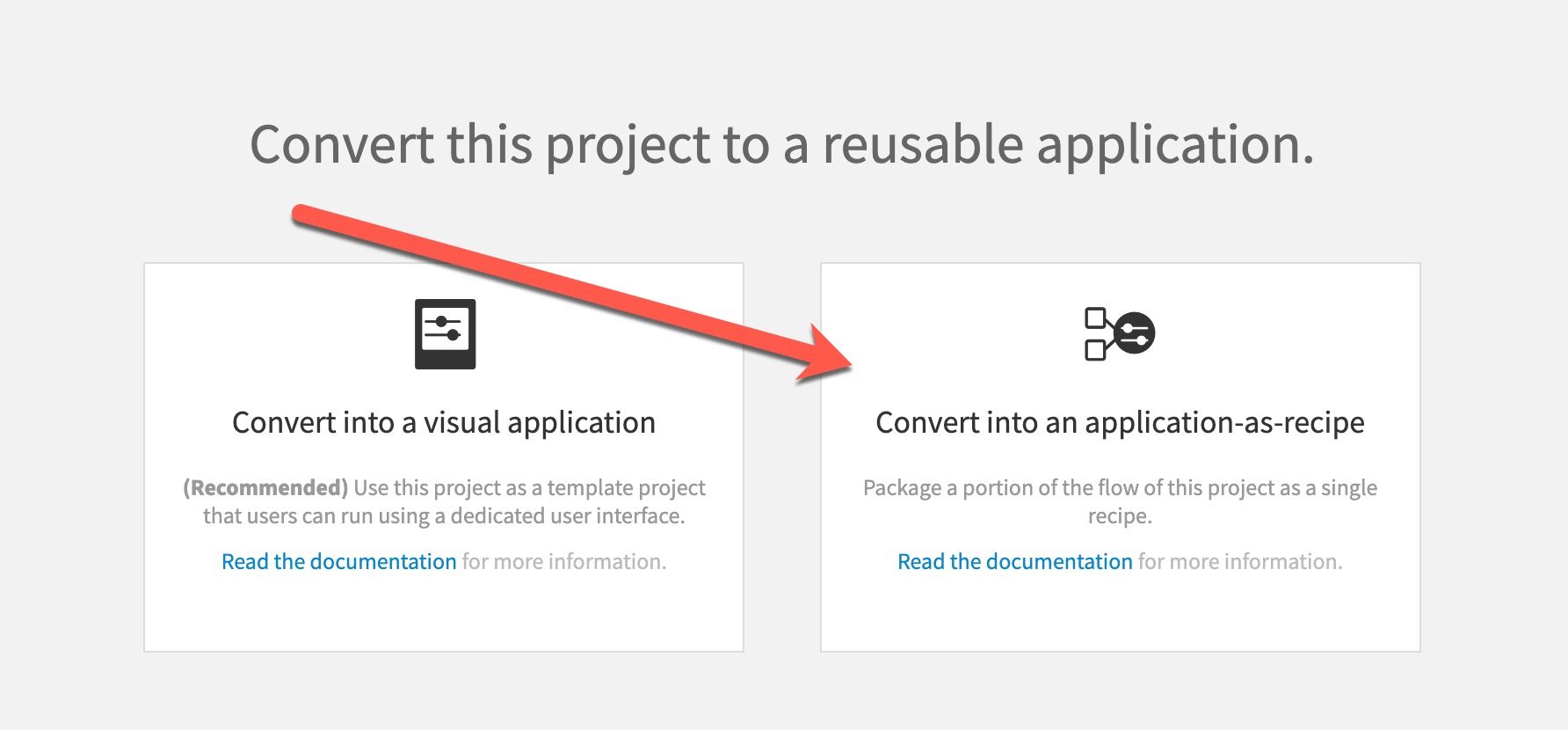Viewport: 1568px width, 730px height.
Task: Open documentation link under visual application
Action: click(338, 561)
